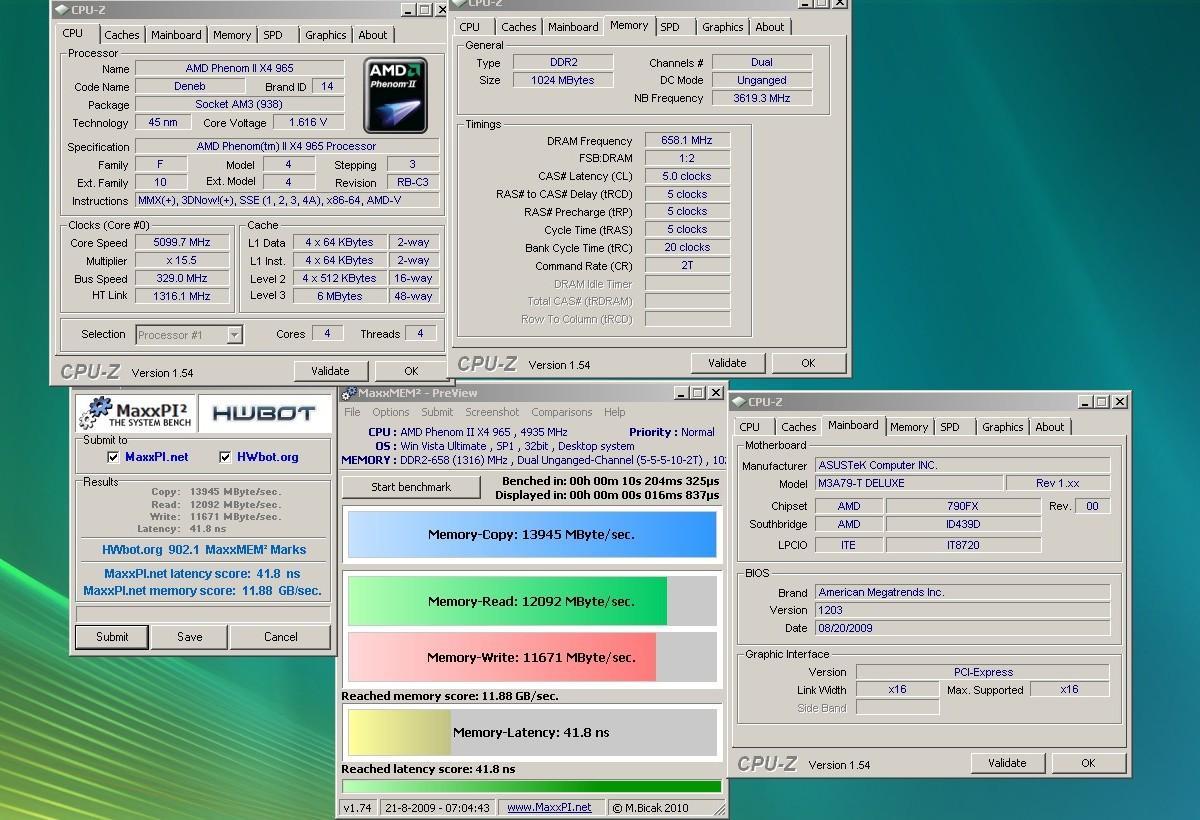Screen dimensions: 1200x820
Task: Open SPD tab in CPU-Z mainboard window
Action: pyautogui.click(x=950, y=427)
